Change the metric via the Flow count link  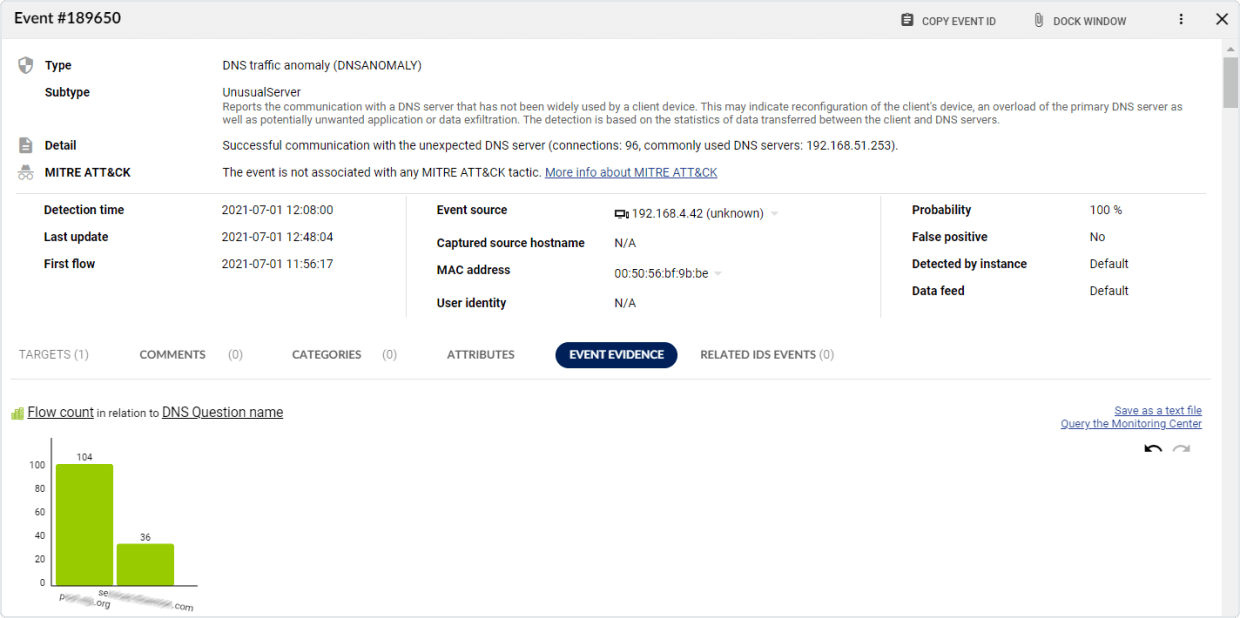(x=59, y=411)
